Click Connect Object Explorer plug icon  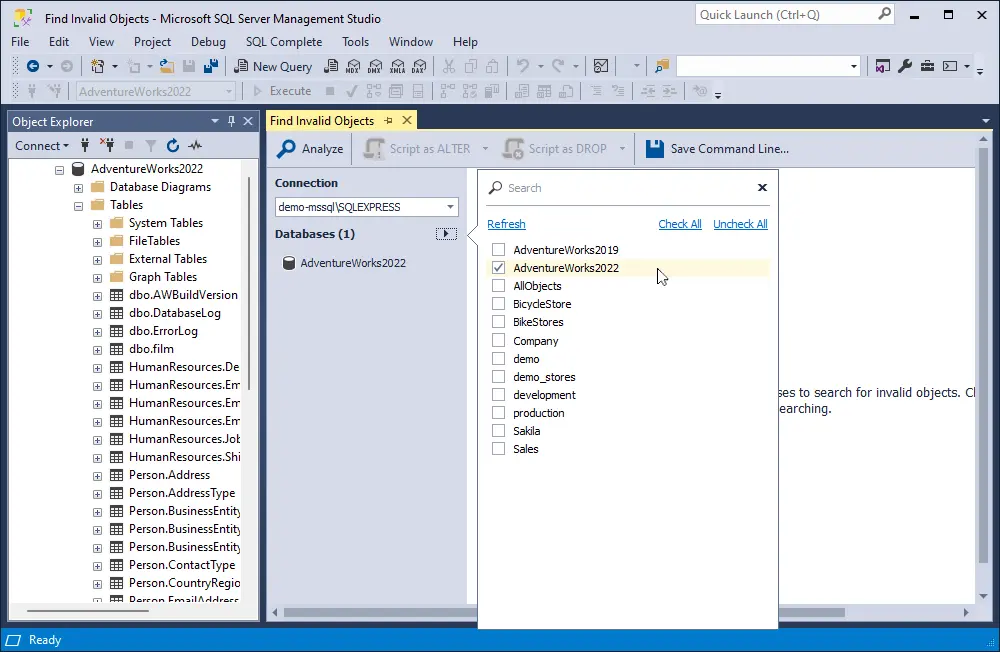(85, 145)
